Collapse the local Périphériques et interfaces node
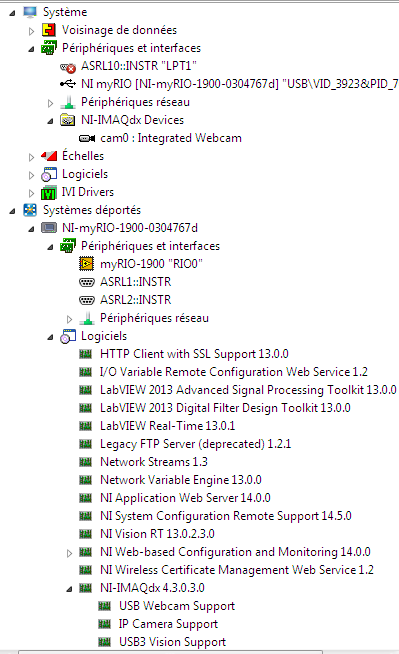This screenshot has height=654, width=399. pyautogui.click(x=31, y=50)
